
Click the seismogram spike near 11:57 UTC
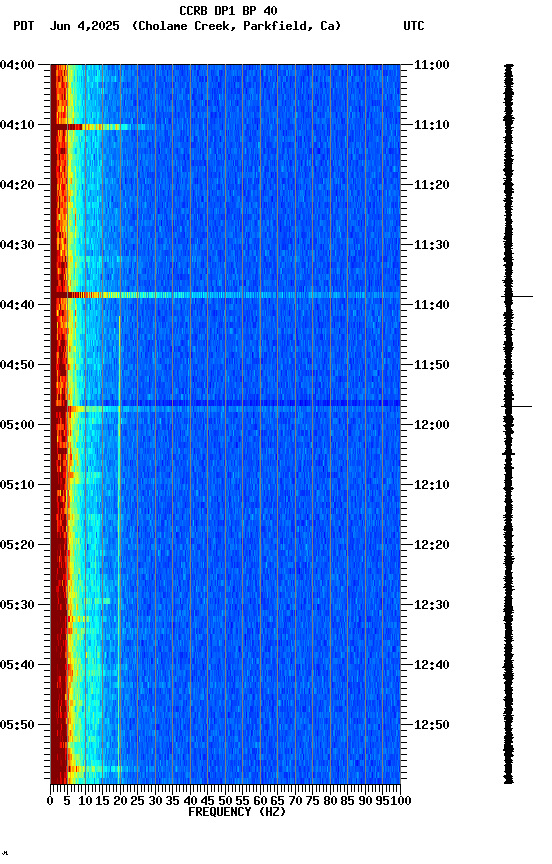tap(517, 407)
